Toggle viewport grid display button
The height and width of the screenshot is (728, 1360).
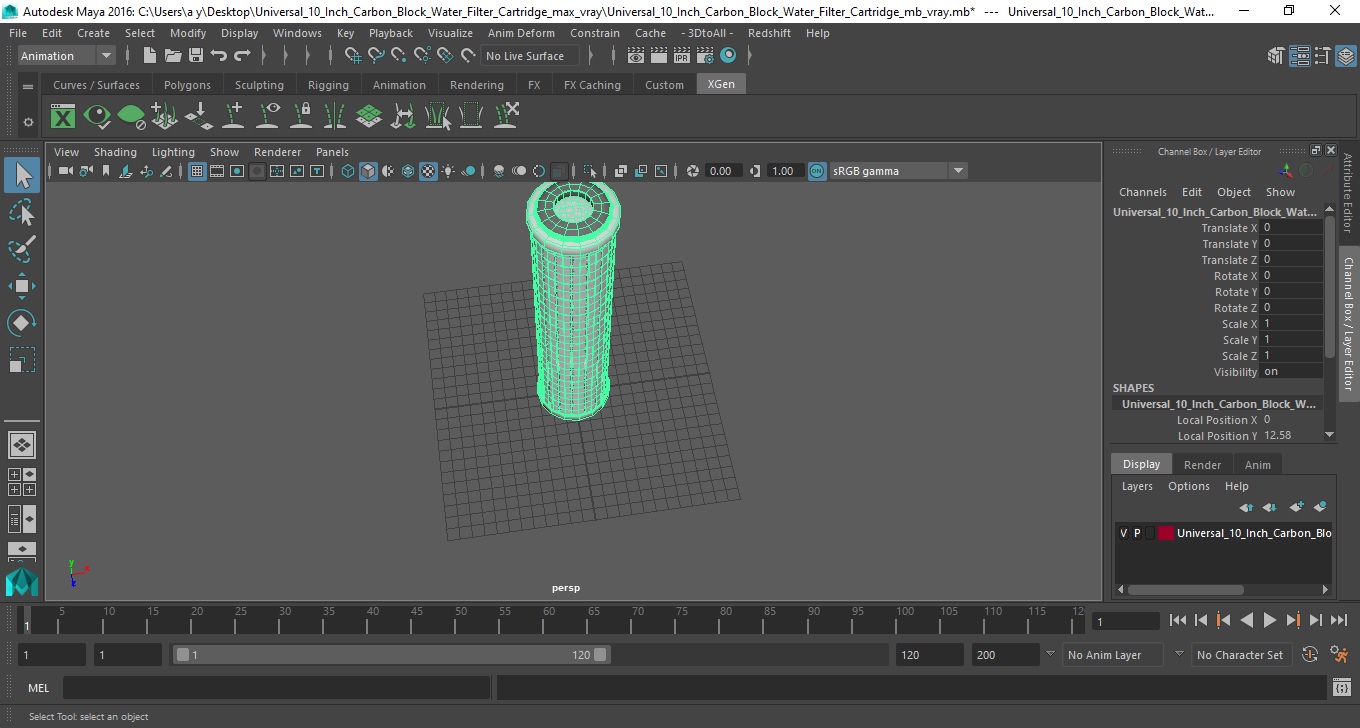pos(197,171)
